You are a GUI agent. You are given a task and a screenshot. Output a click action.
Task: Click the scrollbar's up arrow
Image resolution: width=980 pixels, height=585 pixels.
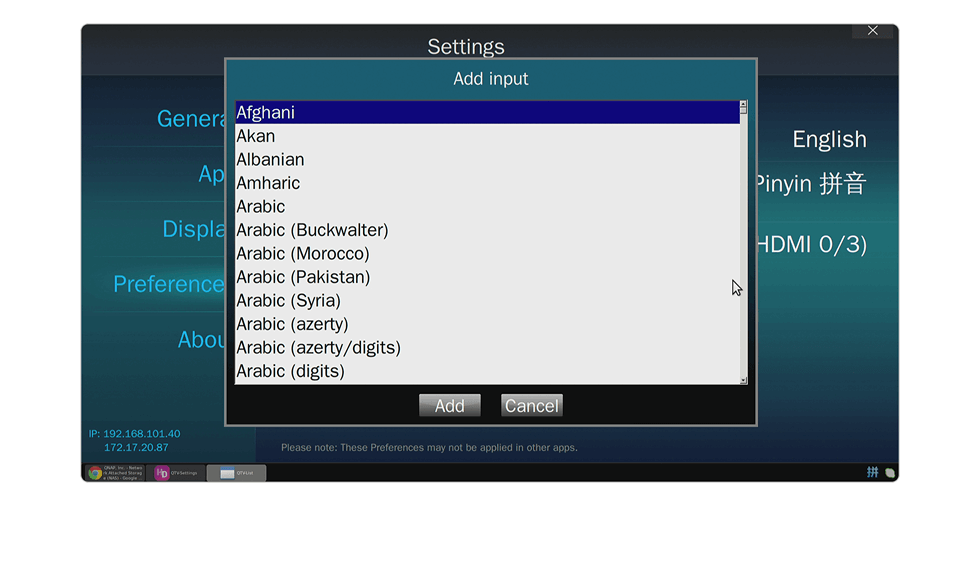(743, 103)
